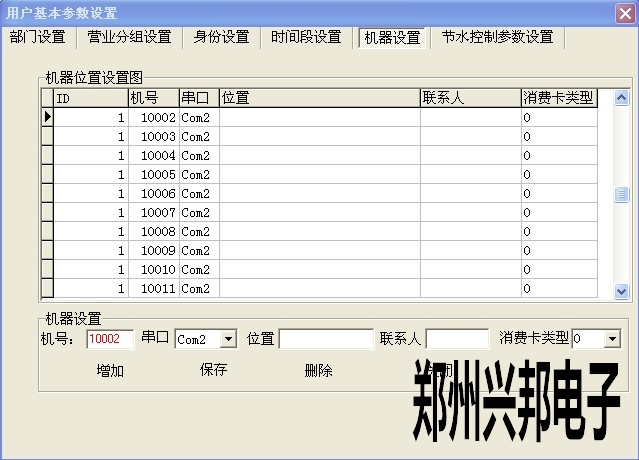This screenshot has width=639, height=460.
Task: Select the row selector for machine 10005
Action: pos(48,174)
